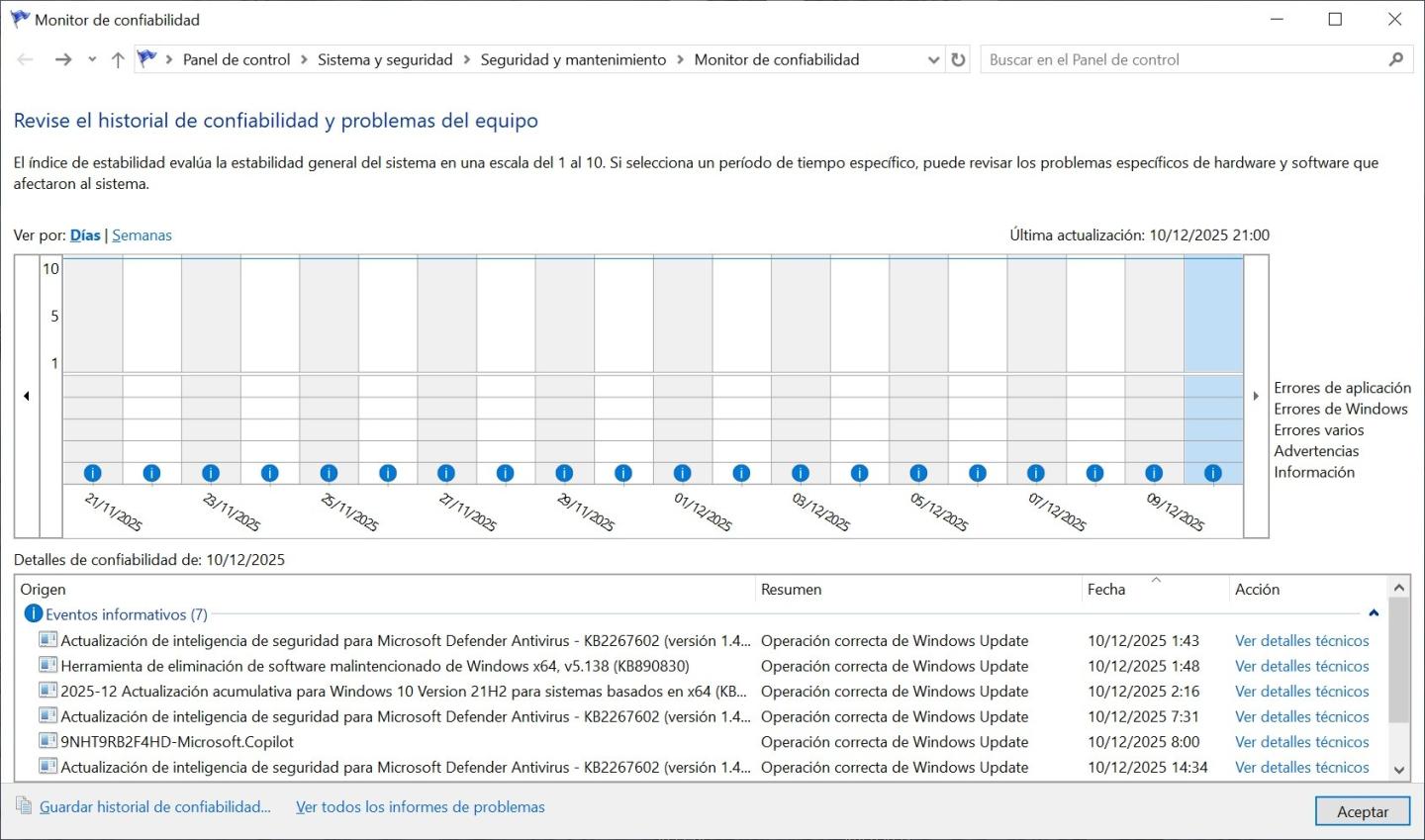
Task: Click the information icon for 09/12/2025
Action: 1154,473
